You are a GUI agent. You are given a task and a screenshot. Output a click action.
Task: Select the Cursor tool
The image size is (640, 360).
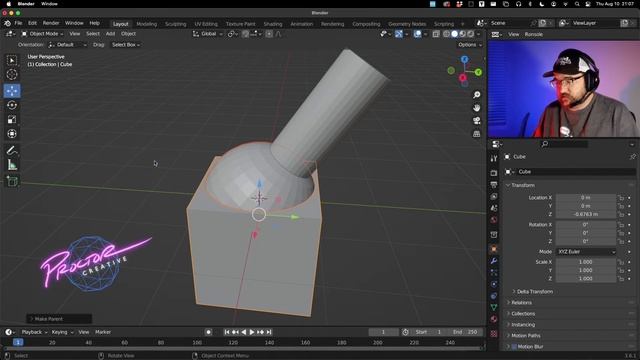(x=12, y=74)
